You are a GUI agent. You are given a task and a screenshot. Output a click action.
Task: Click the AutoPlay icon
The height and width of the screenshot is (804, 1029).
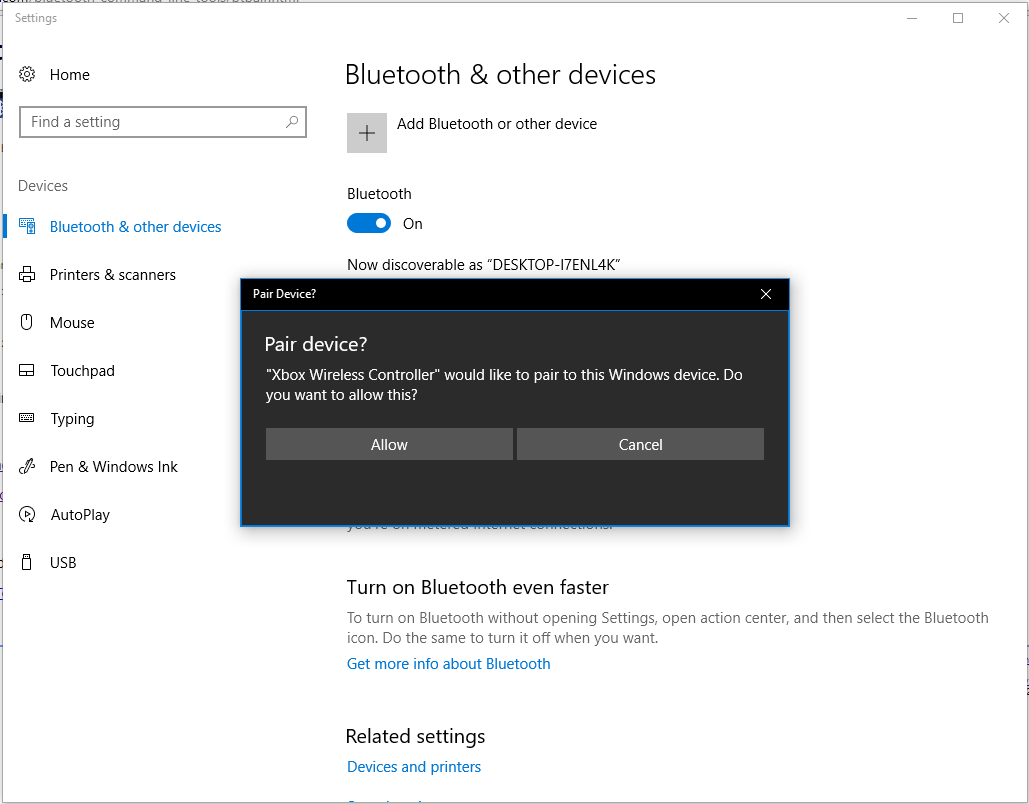tap(27, 514)
